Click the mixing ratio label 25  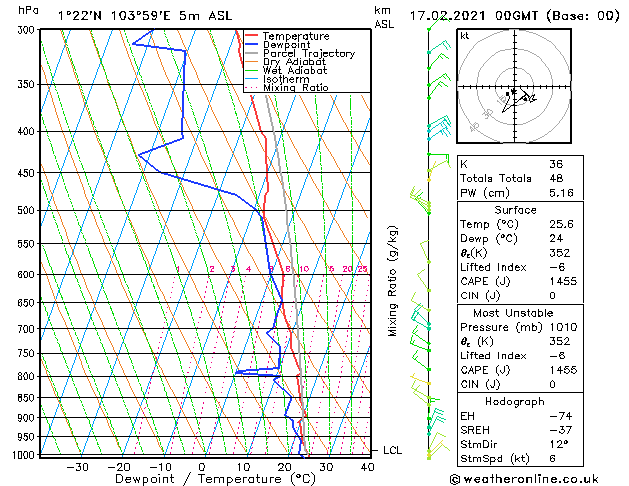[363, 269]
